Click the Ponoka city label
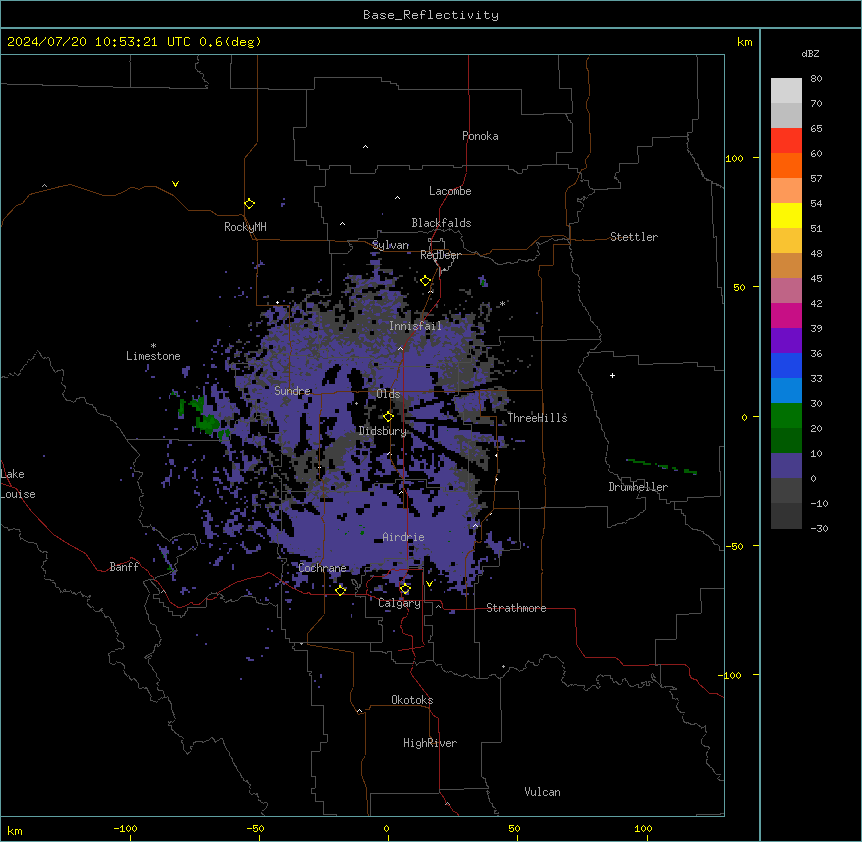 [x=480, y=136]
